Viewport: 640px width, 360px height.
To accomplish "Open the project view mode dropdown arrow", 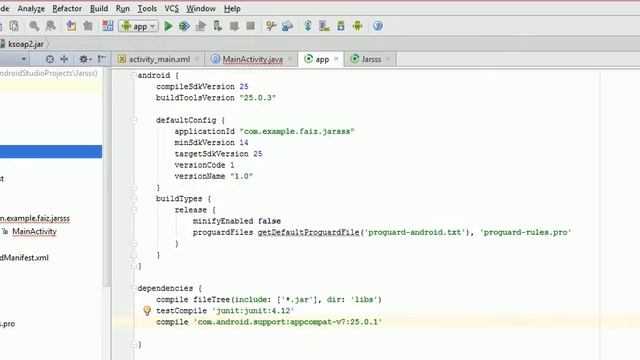I will coord(24,59).
